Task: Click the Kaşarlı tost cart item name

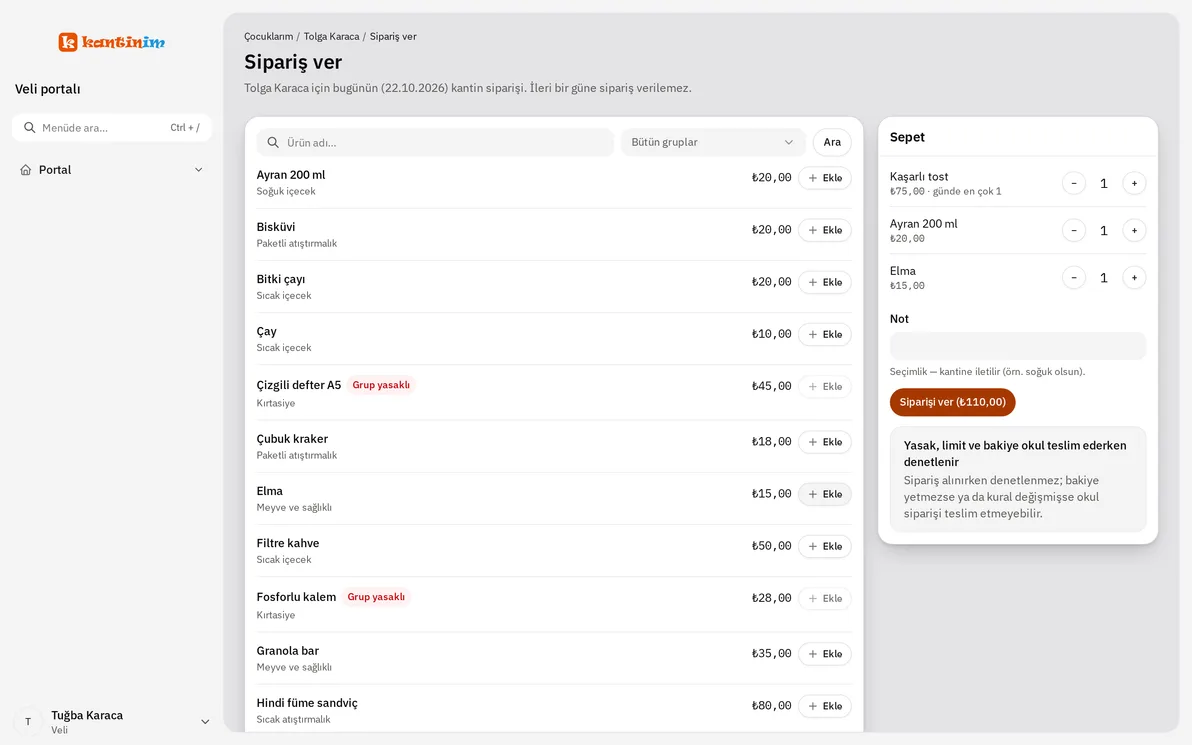Action: pyautogui.click(x=919, y=176)
